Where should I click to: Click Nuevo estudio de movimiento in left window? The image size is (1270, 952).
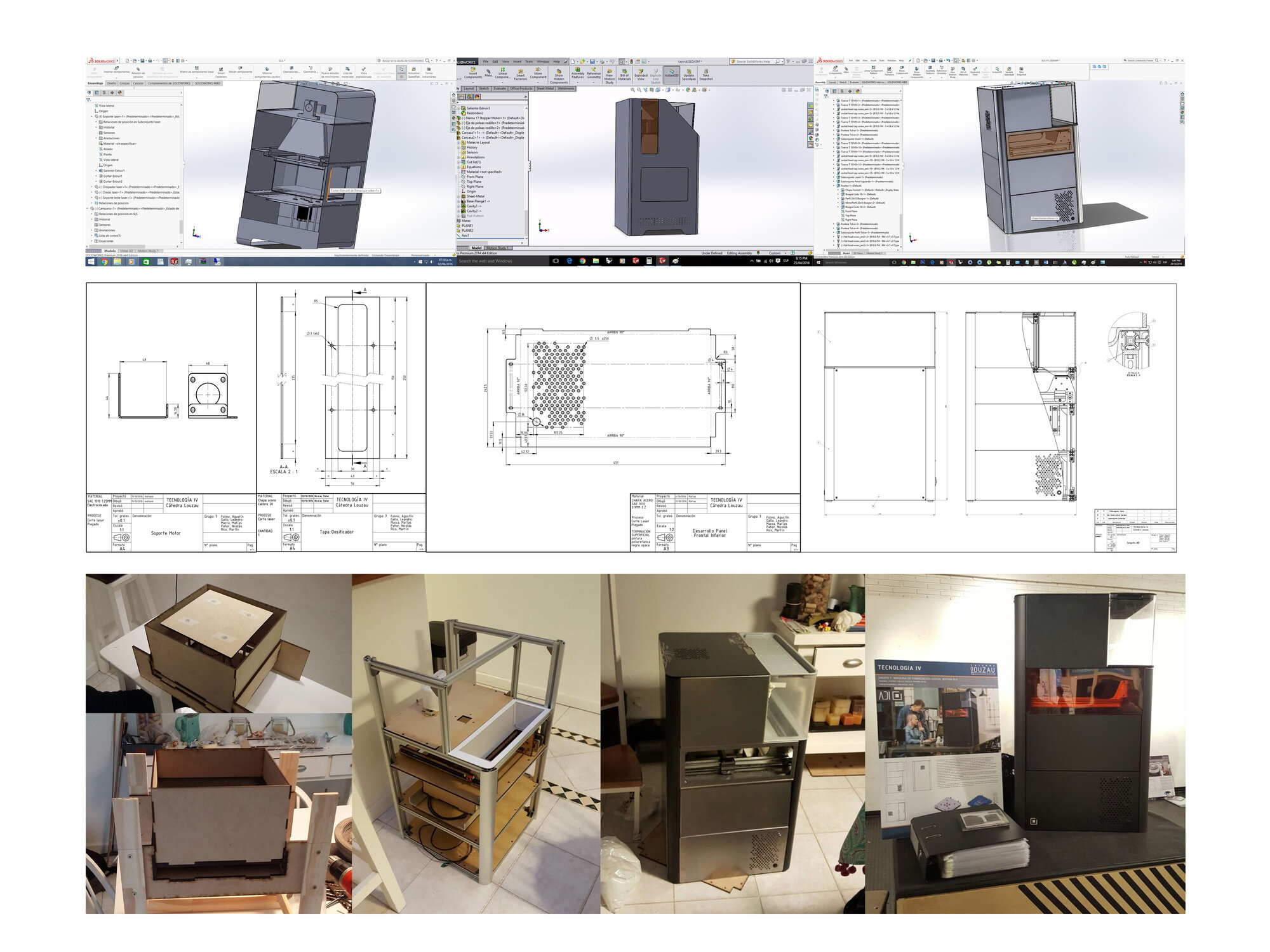coord(330,73)
